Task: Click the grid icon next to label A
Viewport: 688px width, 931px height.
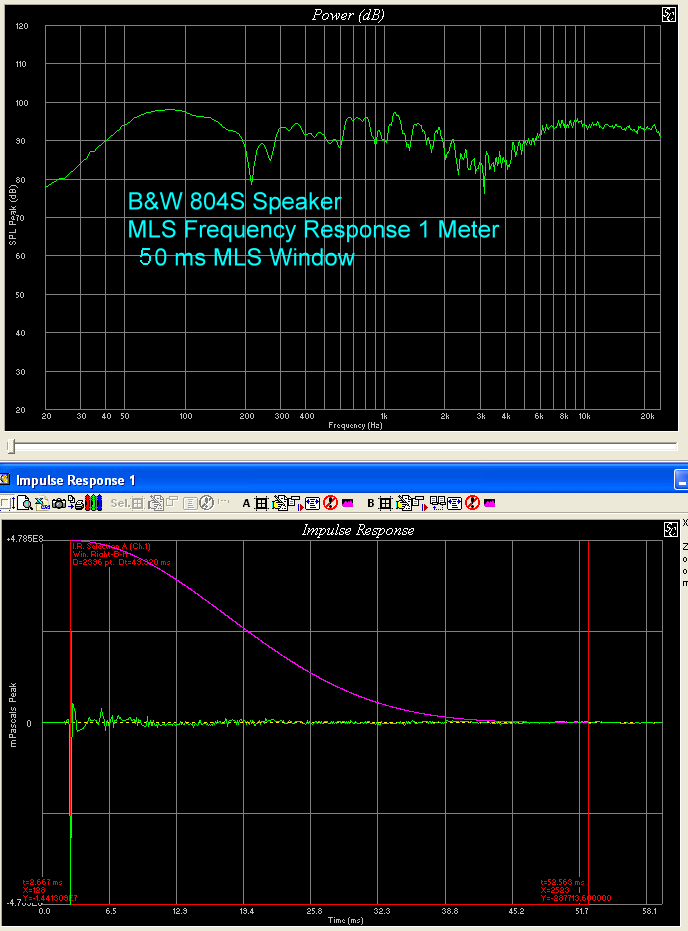Action: coord(261,504)
